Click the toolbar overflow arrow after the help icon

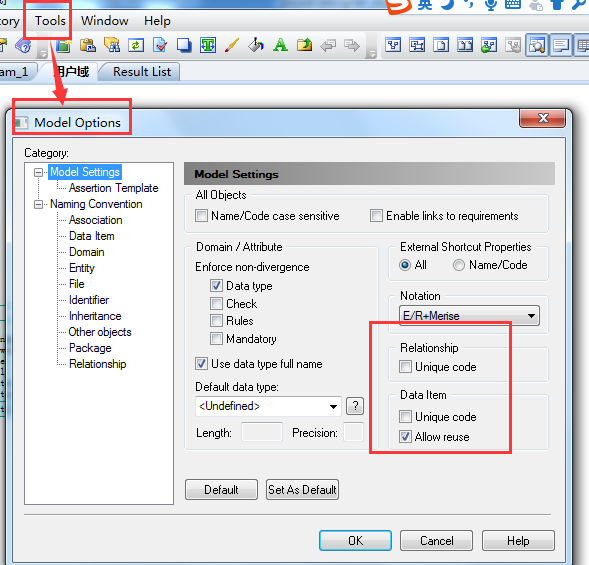(43, 54)
